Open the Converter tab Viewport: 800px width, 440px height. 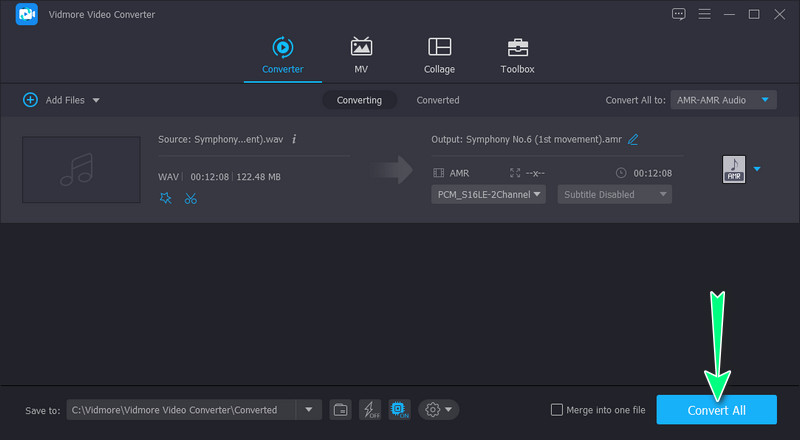[282, 55]
